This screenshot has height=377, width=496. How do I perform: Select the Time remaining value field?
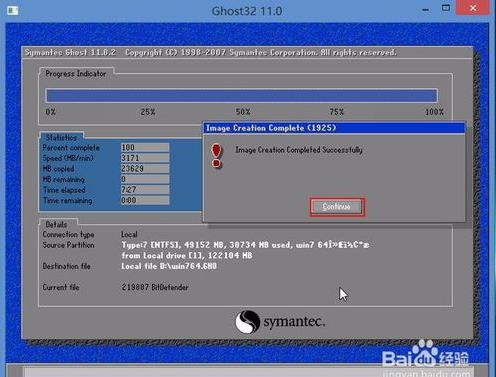pyautogui.click(x=145, y=200)
